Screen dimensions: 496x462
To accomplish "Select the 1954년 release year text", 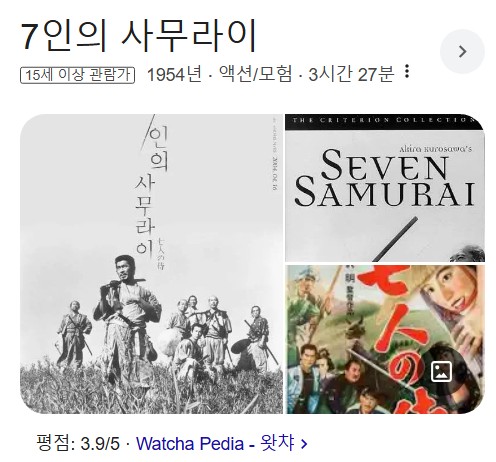I will click(174, 74).
